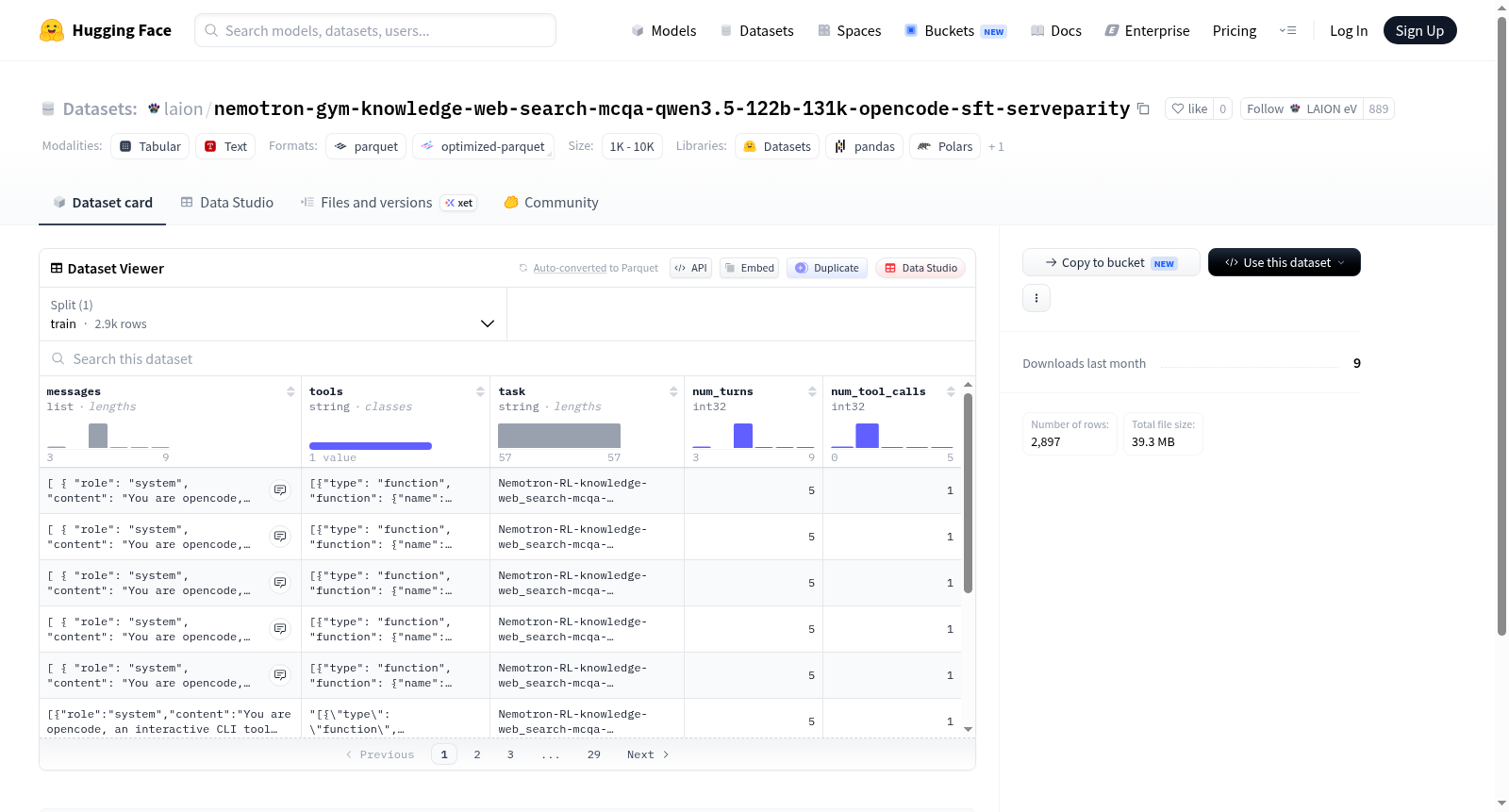Open the Community tab
The image size is (1509, 812).
point(551,202)
